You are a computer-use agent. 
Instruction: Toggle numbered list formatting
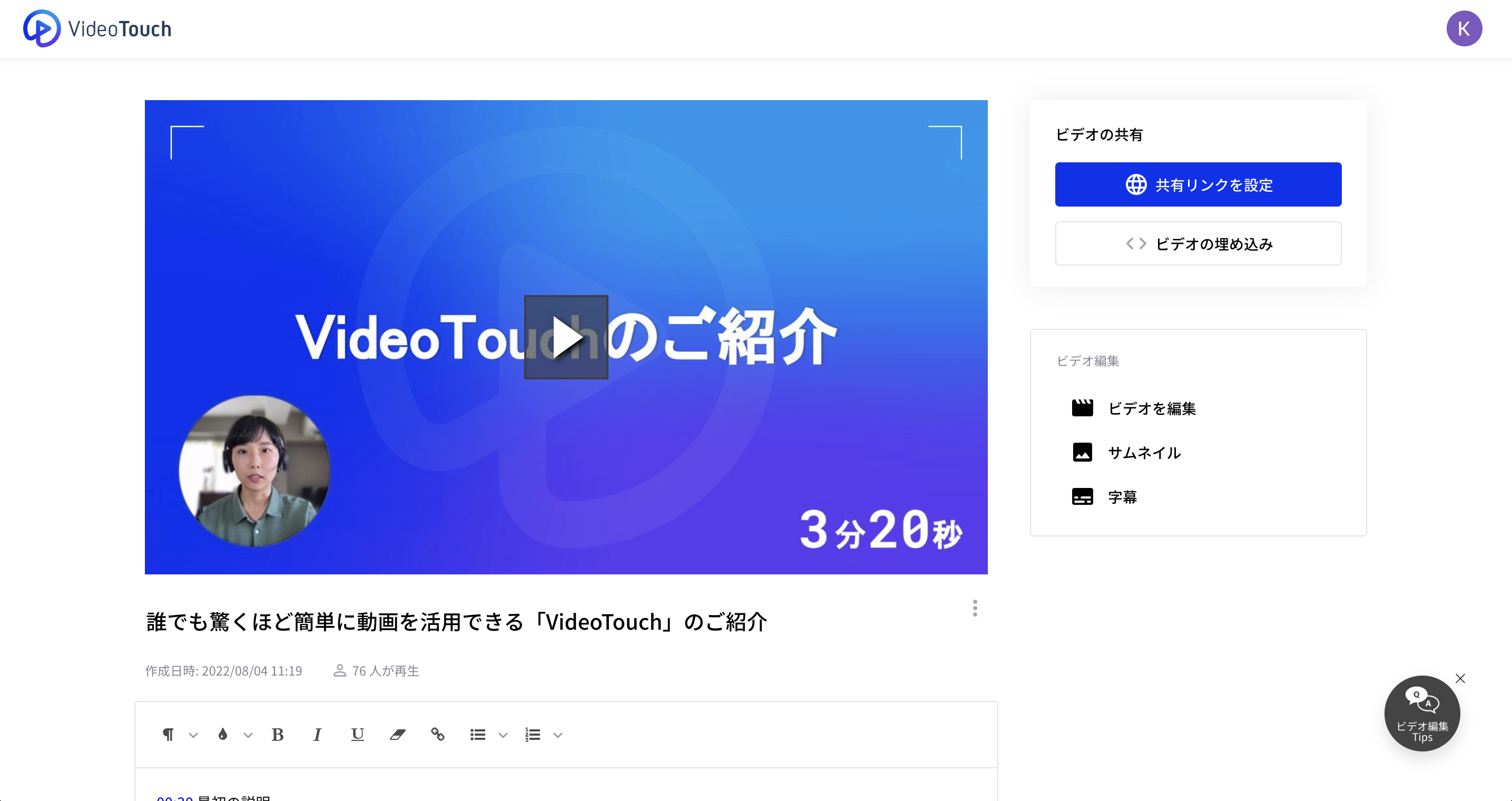point(533,734)
